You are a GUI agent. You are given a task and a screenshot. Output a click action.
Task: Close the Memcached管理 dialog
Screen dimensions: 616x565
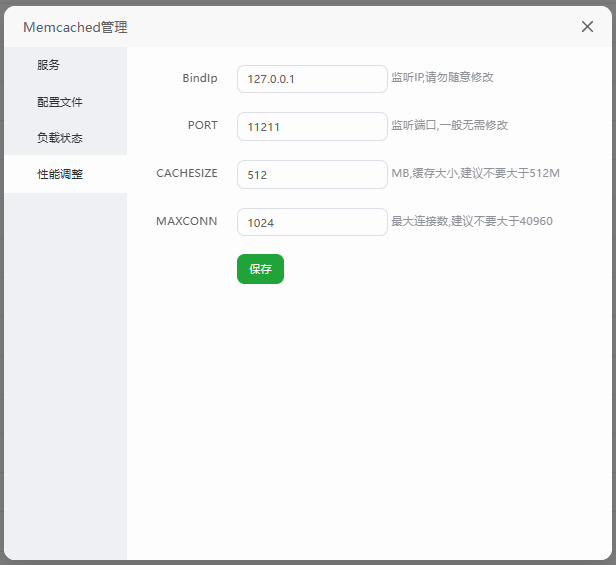click(x=587, y=27)
